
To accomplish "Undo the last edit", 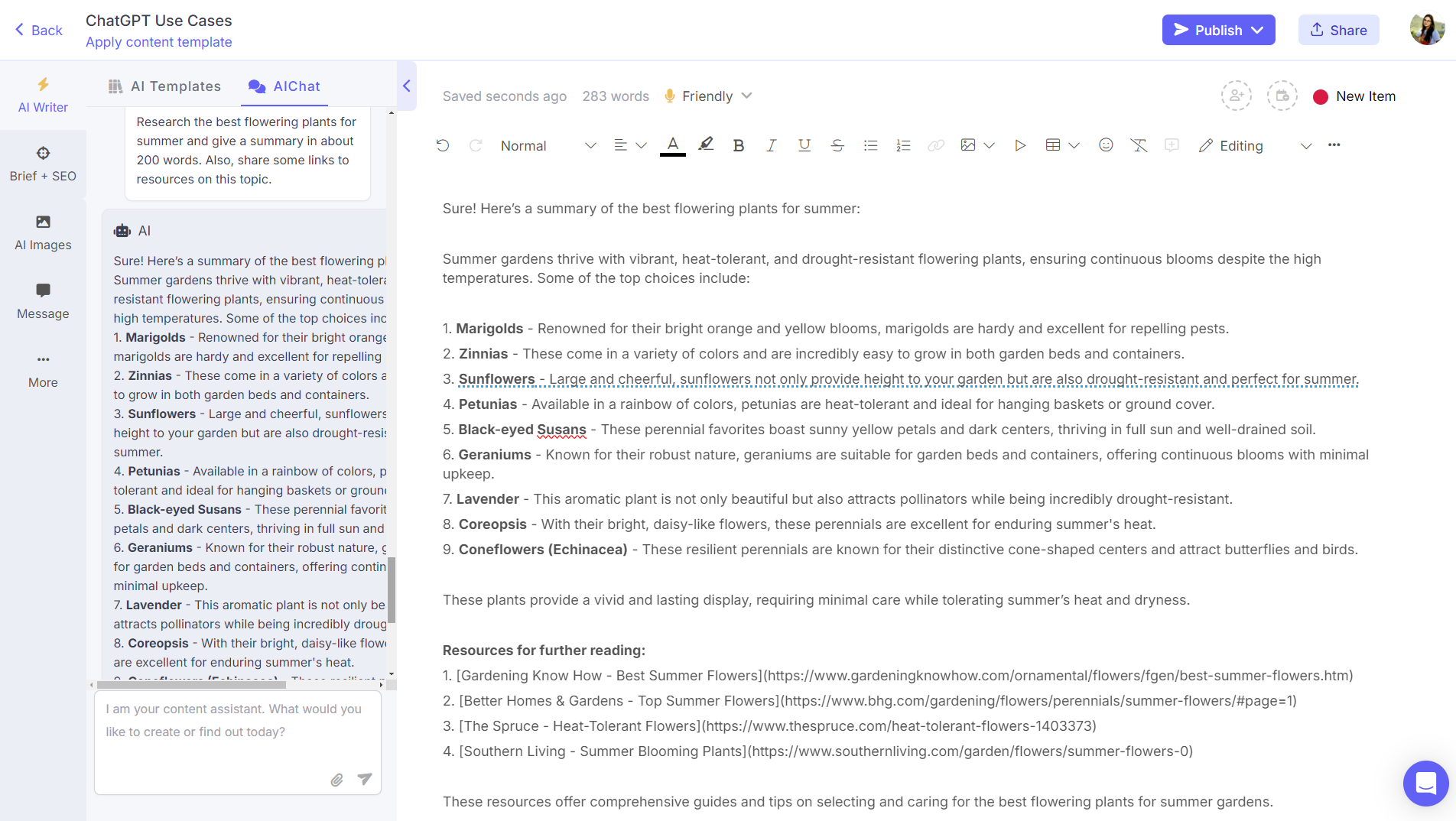I will pyautogui.click(x=443, y=145).
